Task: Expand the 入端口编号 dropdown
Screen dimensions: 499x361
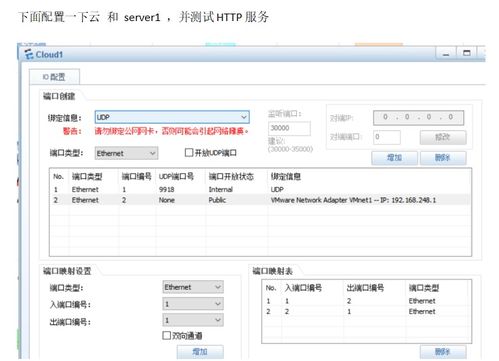Action: (193, 304)
